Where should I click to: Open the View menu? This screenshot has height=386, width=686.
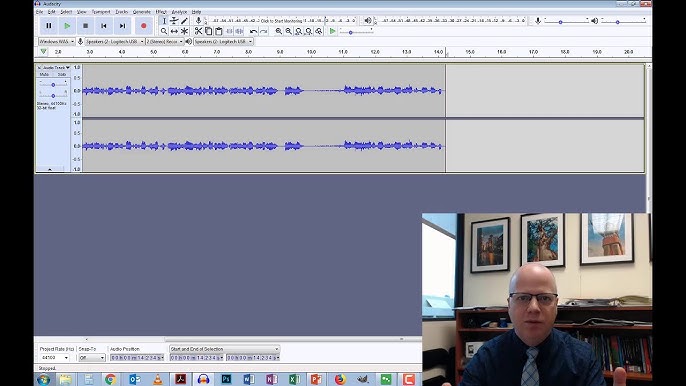[81, 12]
